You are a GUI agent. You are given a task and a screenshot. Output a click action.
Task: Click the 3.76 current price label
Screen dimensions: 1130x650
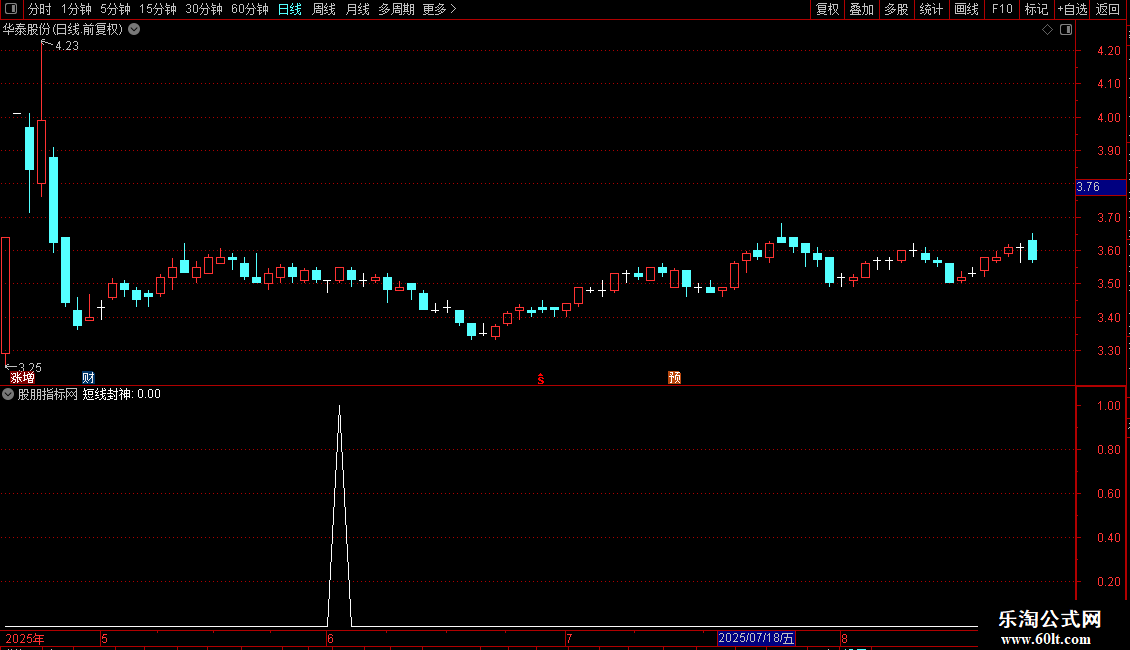(1100, 187)
